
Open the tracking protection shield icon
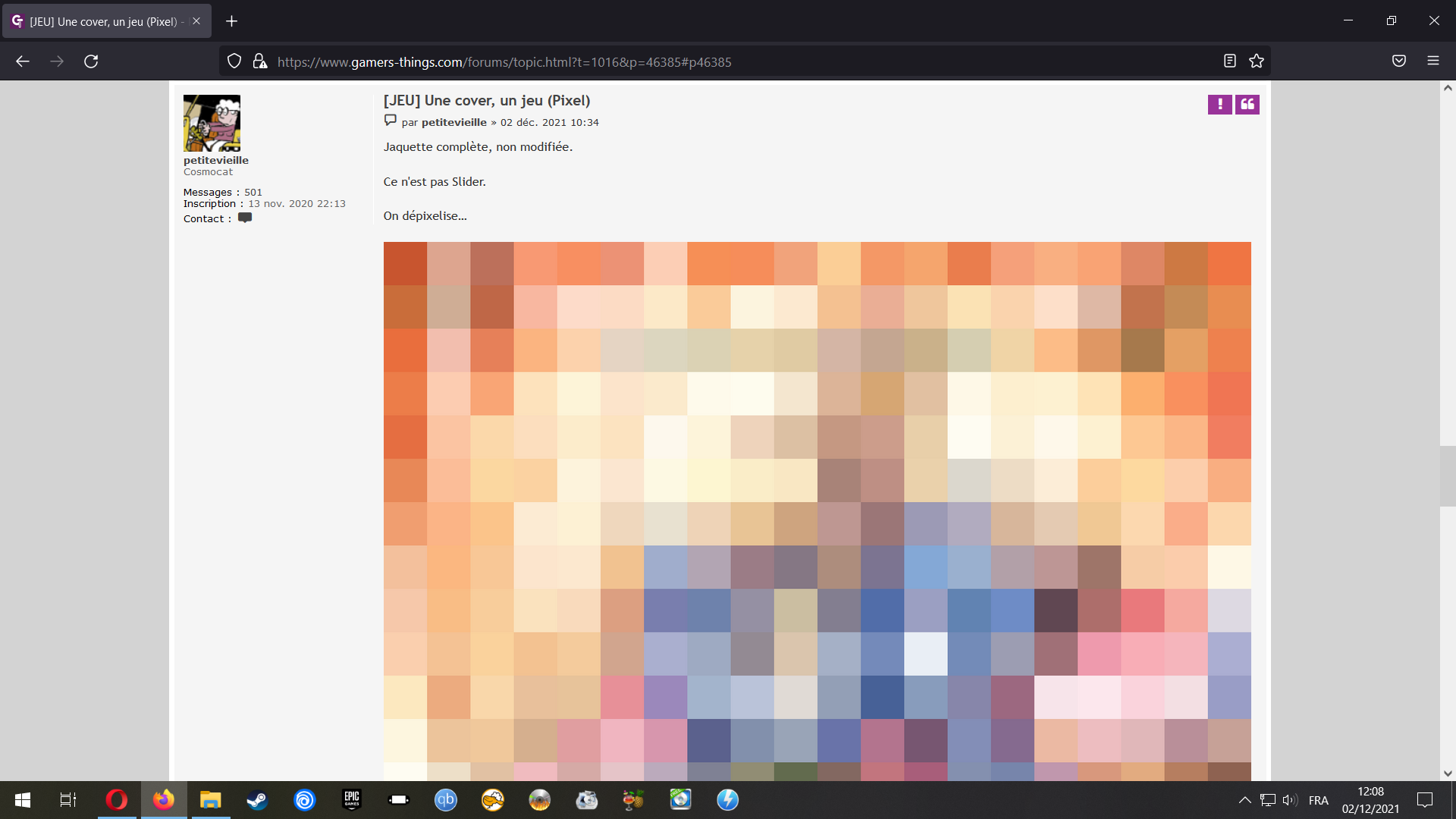click(x=234, y=61)
